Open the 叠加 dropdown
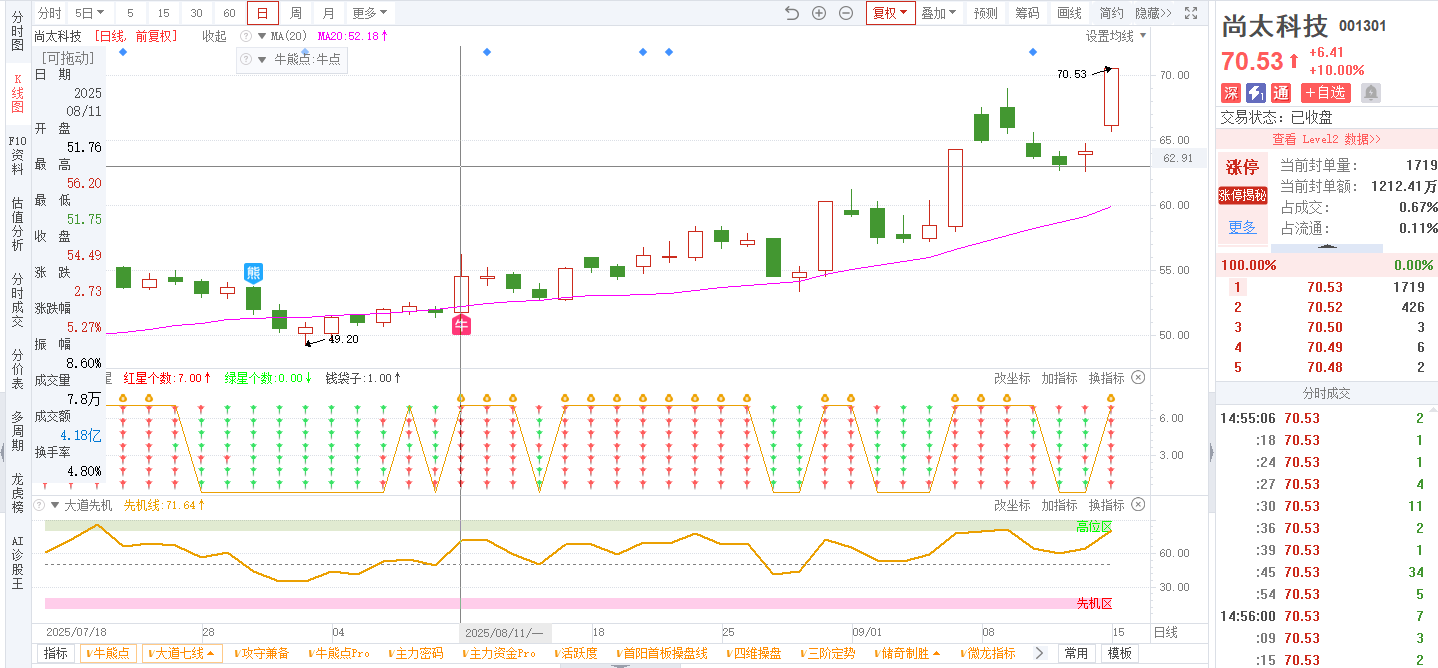Image resolution: width=1438 pixels, height=668 pixels. click(x=938, y=13)
